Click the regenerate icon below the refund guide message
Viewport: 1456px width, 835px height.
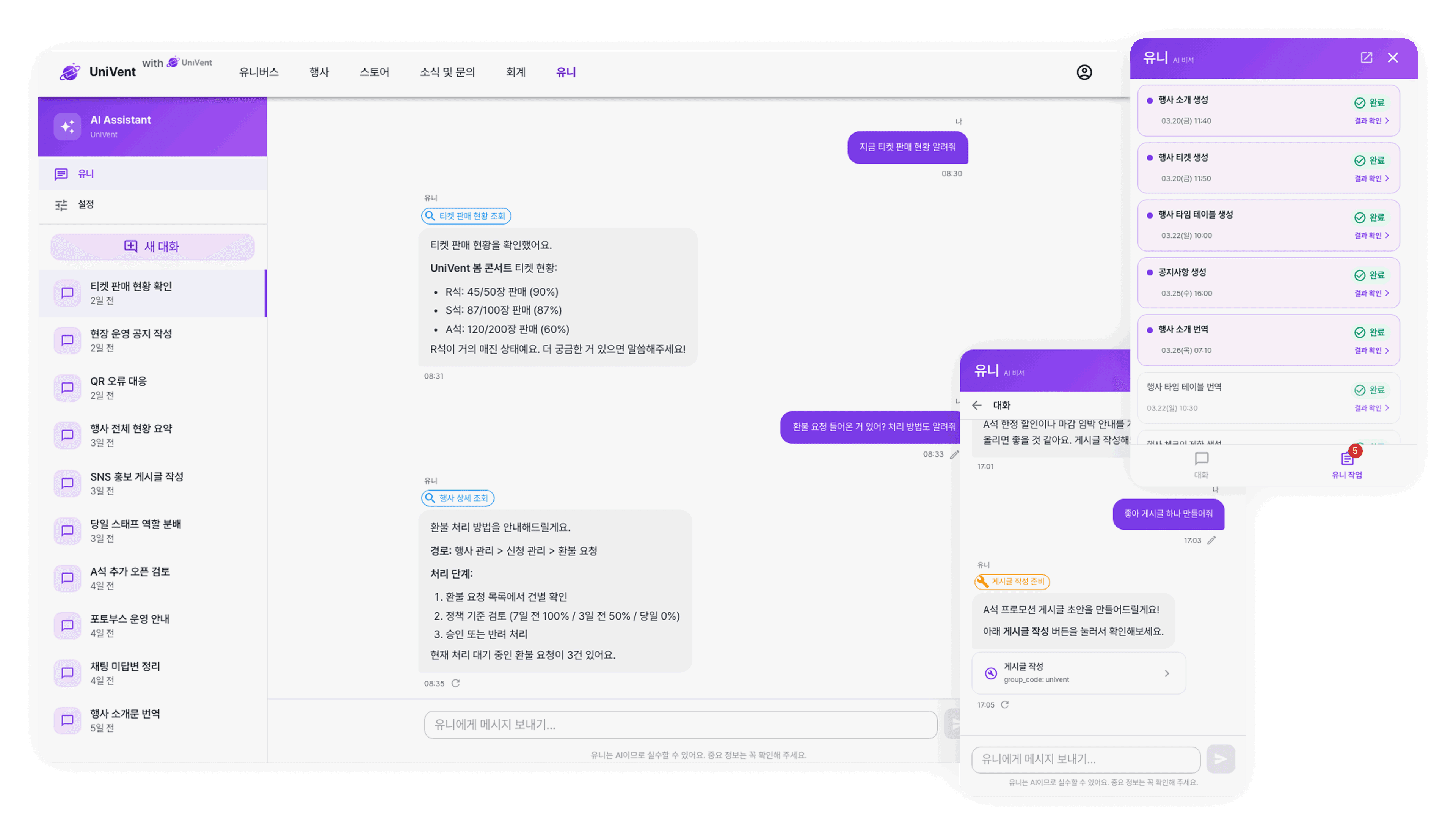tap(455, 683)
